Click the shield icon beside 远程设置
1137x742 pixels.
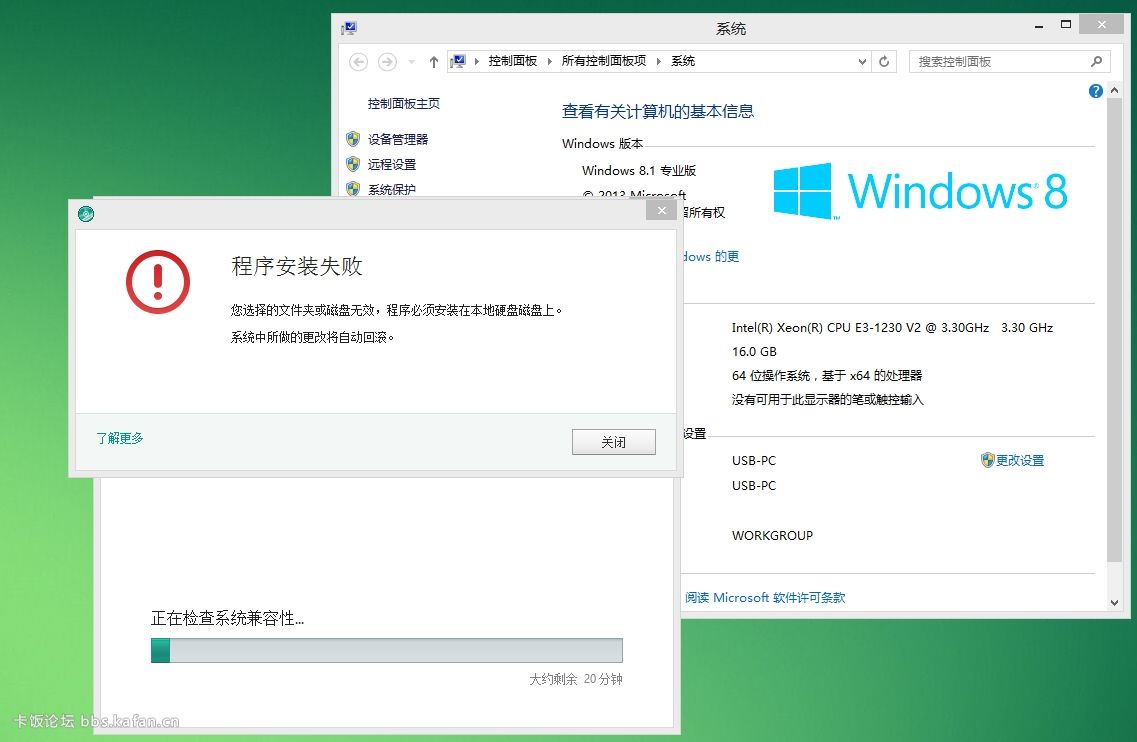pyautogui.click(x=353, y=164)
